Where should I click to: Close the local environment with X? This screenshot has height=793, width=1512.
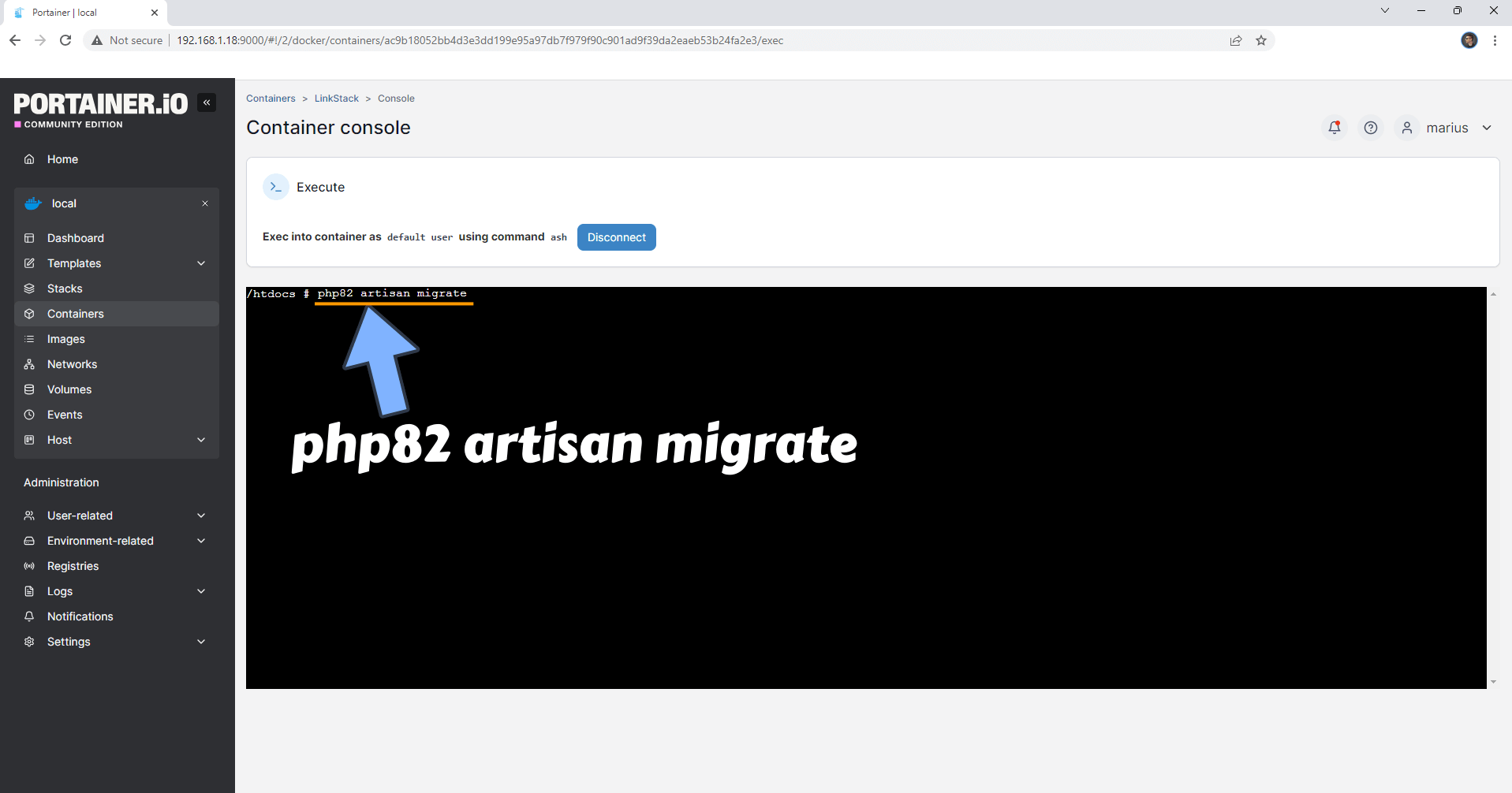[205, 203]
